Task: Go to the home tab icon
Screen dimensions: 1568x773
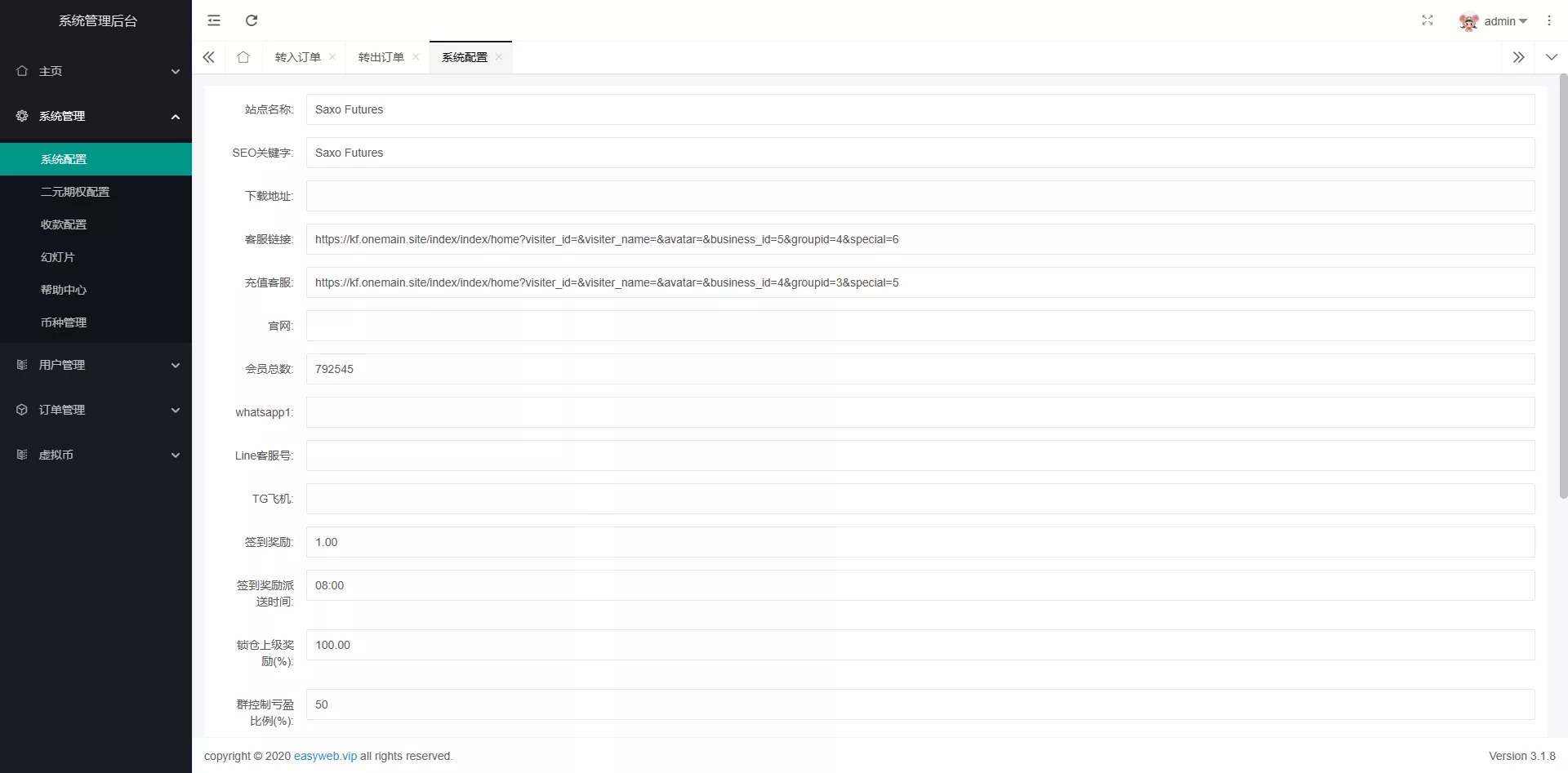Action: click(243, 57)
